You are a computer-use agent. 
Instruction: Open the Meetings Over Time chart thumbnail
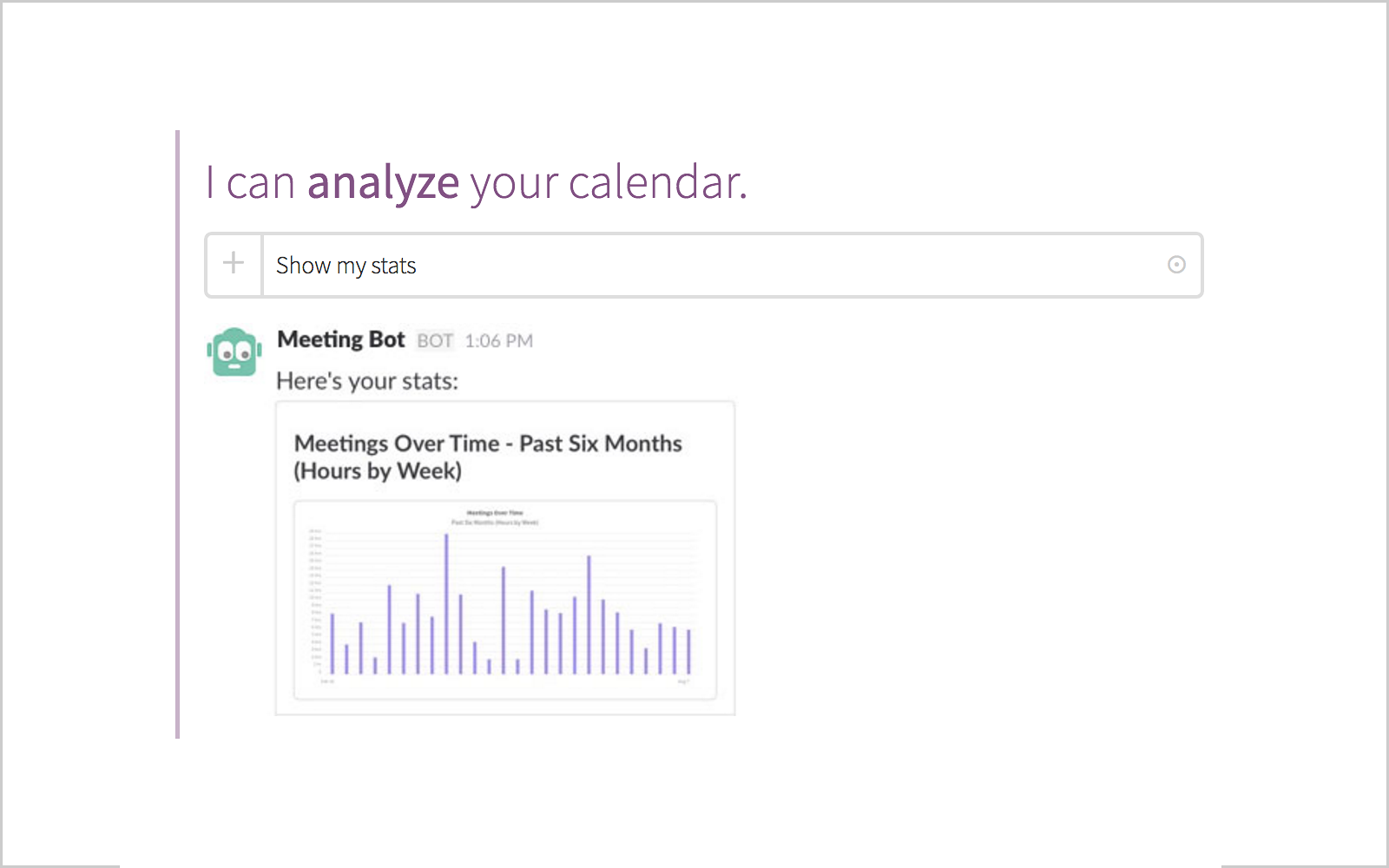click(x=505, y=600)
